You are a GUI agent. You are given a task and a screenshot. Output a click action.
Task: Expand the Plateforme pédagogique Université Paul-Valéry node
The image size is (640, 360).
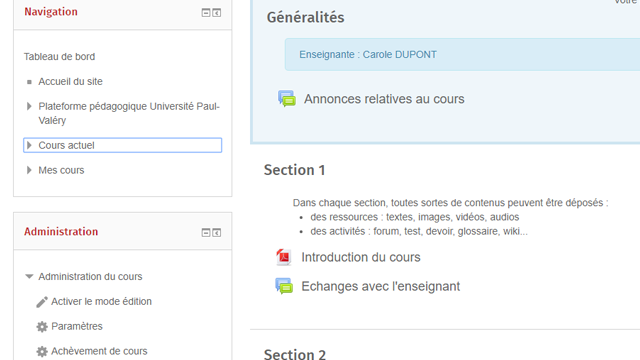point(29,107)
